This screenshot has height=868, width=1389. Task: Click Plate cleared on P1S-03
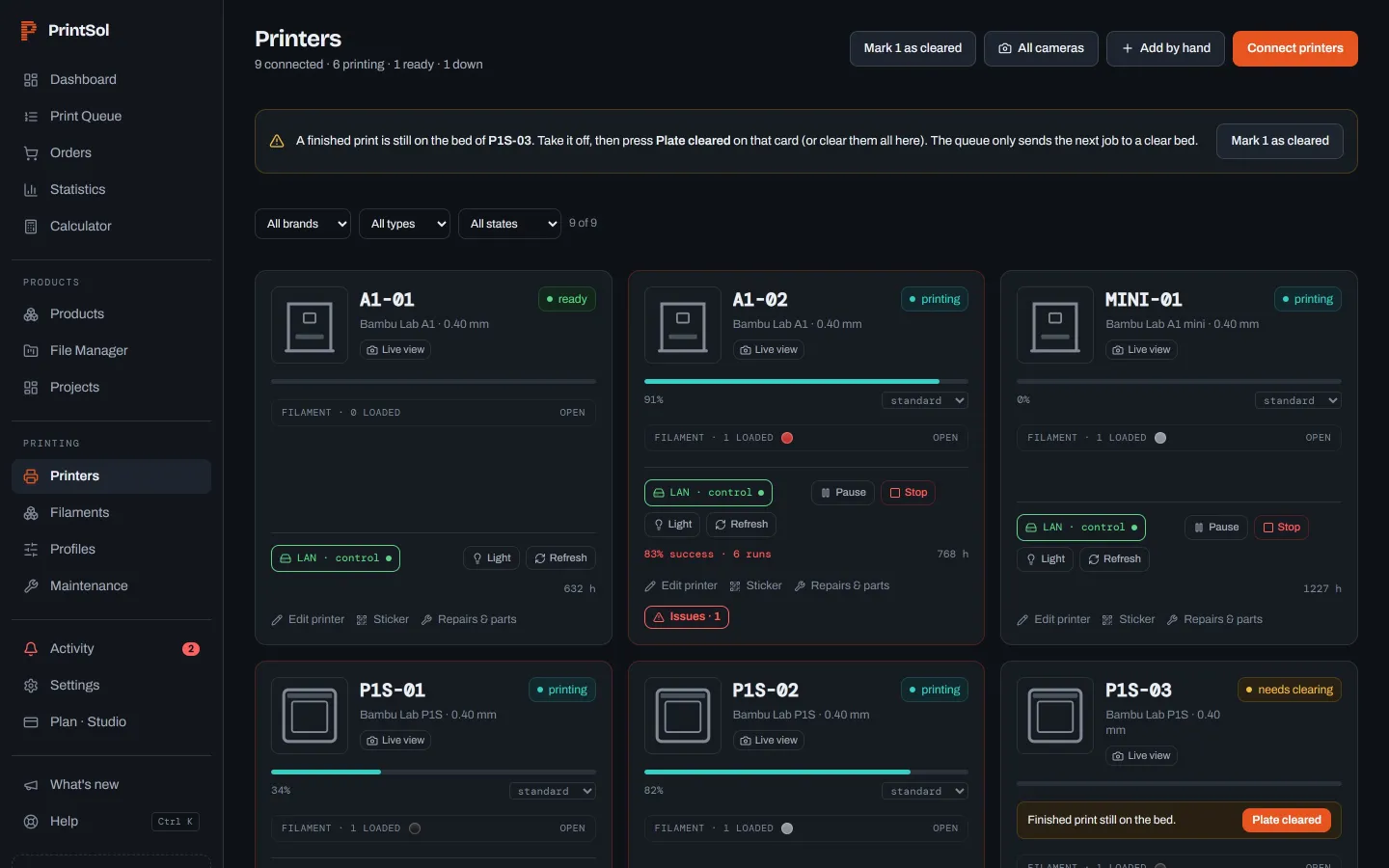1287,821
